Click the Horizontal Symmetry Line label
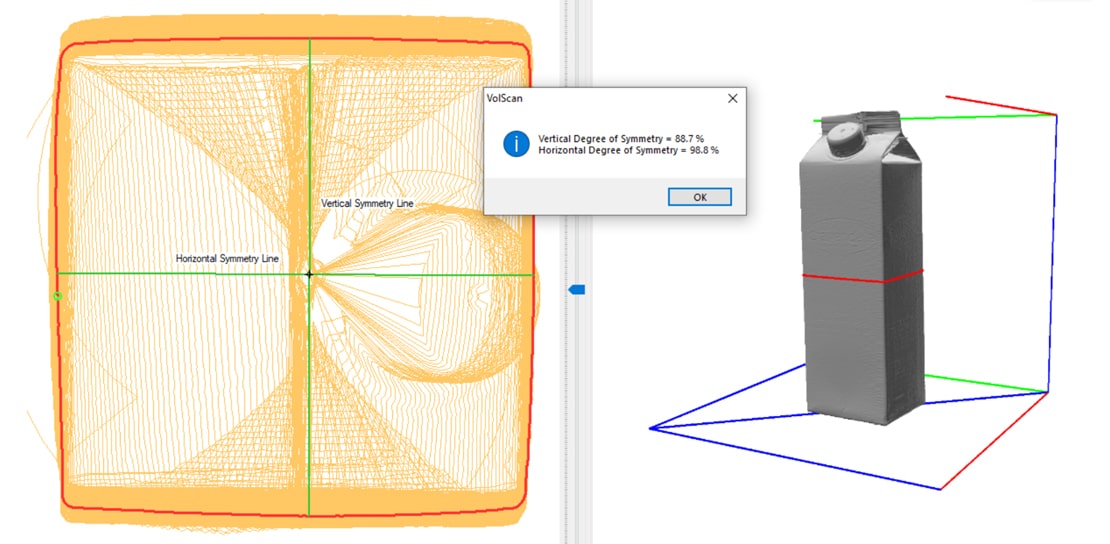The image size is (1110, 544). click(x=227, y=258)
